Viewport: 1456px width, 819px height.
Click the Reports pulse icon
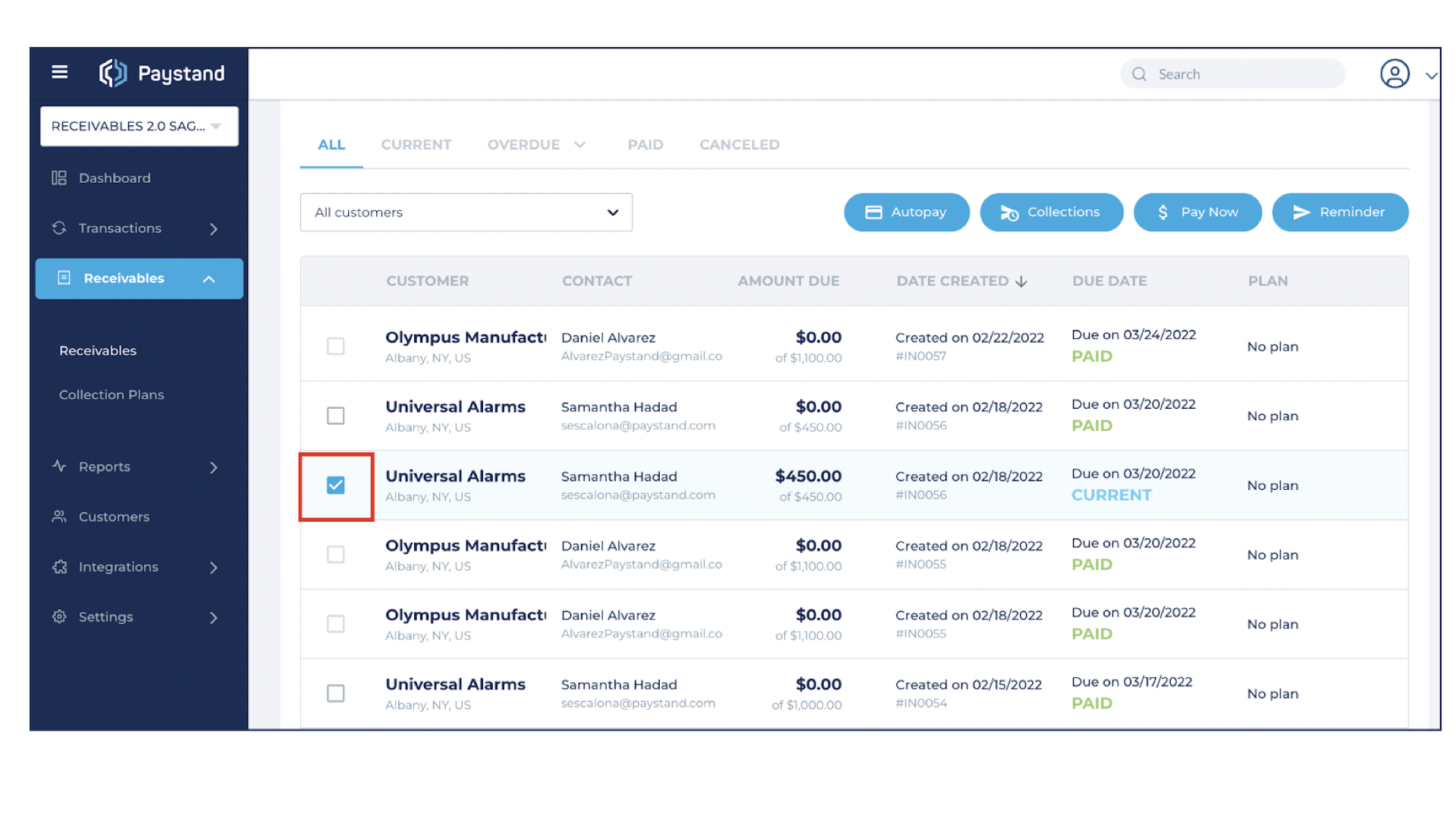pos(59,466)
